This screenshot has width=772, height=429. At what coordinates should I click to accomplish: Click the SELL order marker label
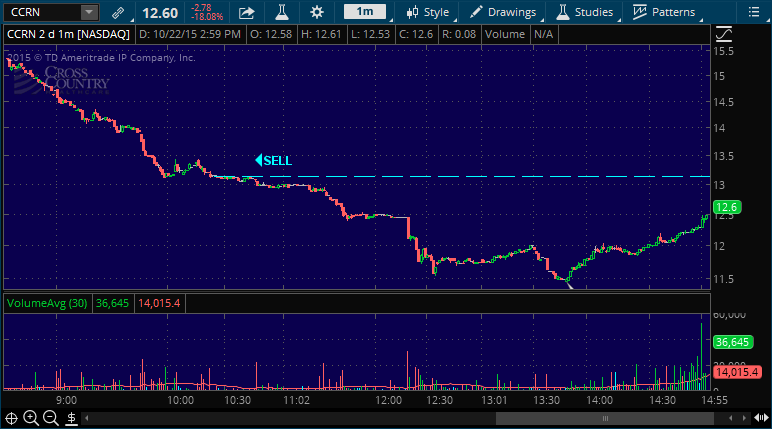274,160
